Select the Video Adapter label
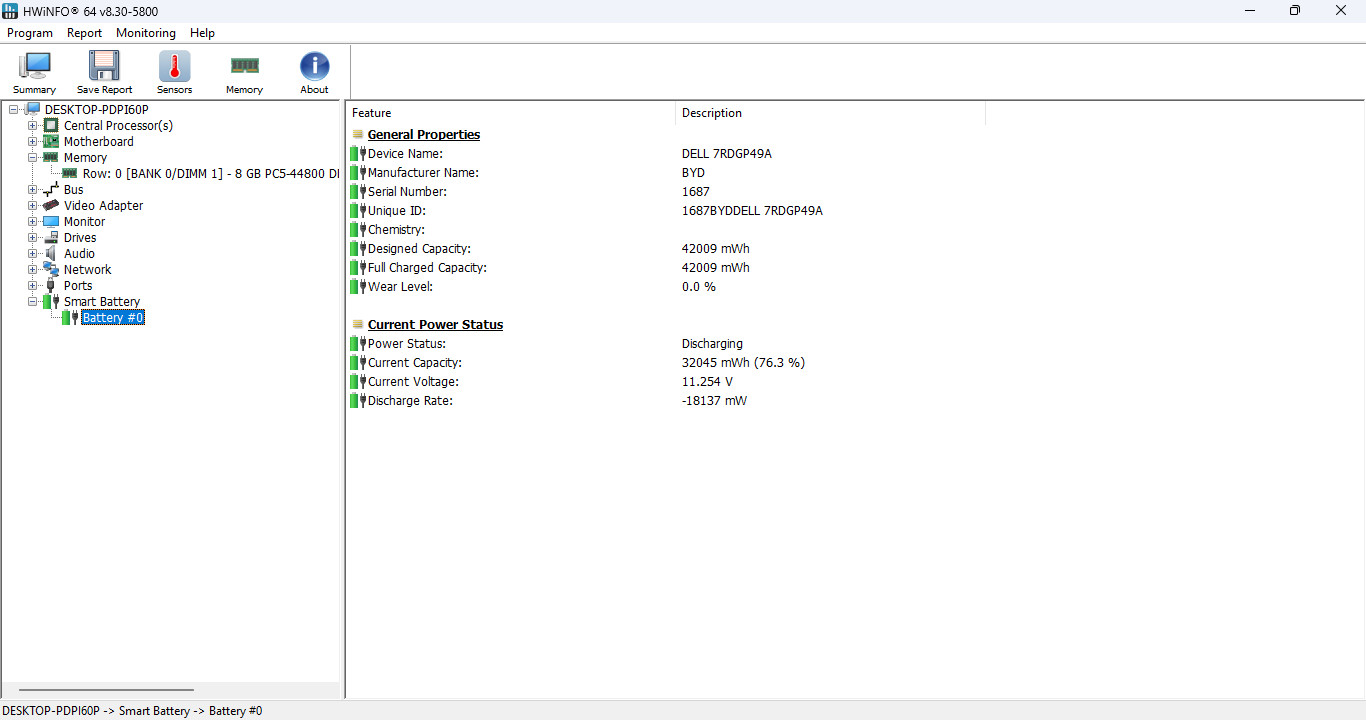 pyautogui.click(x=104, y=206)
